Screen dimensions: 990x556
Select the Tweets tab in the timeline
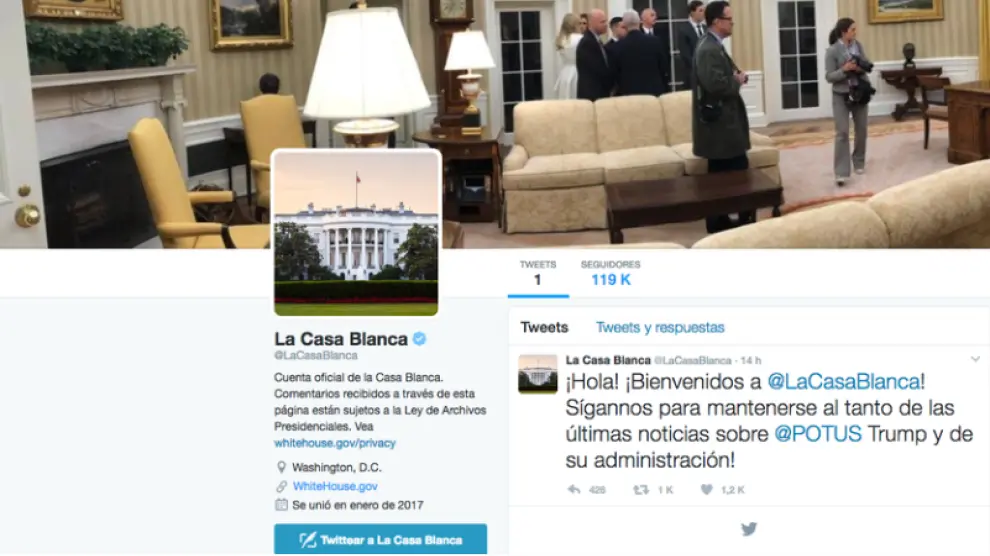tap(544, 328)
